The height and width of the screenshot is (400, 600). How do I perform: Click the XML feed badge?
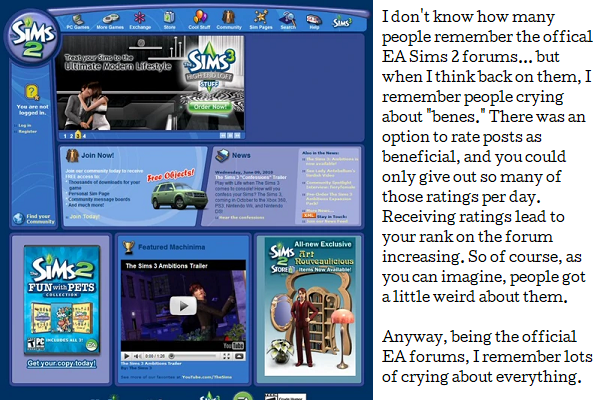tap(308, 216)
